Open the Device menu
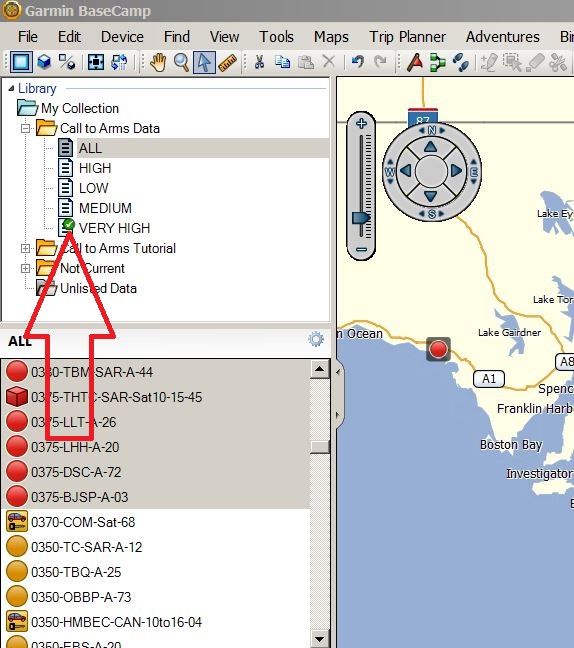Image resolution: width=574 pixels, height=648 pixels. [x=122, y=37]
